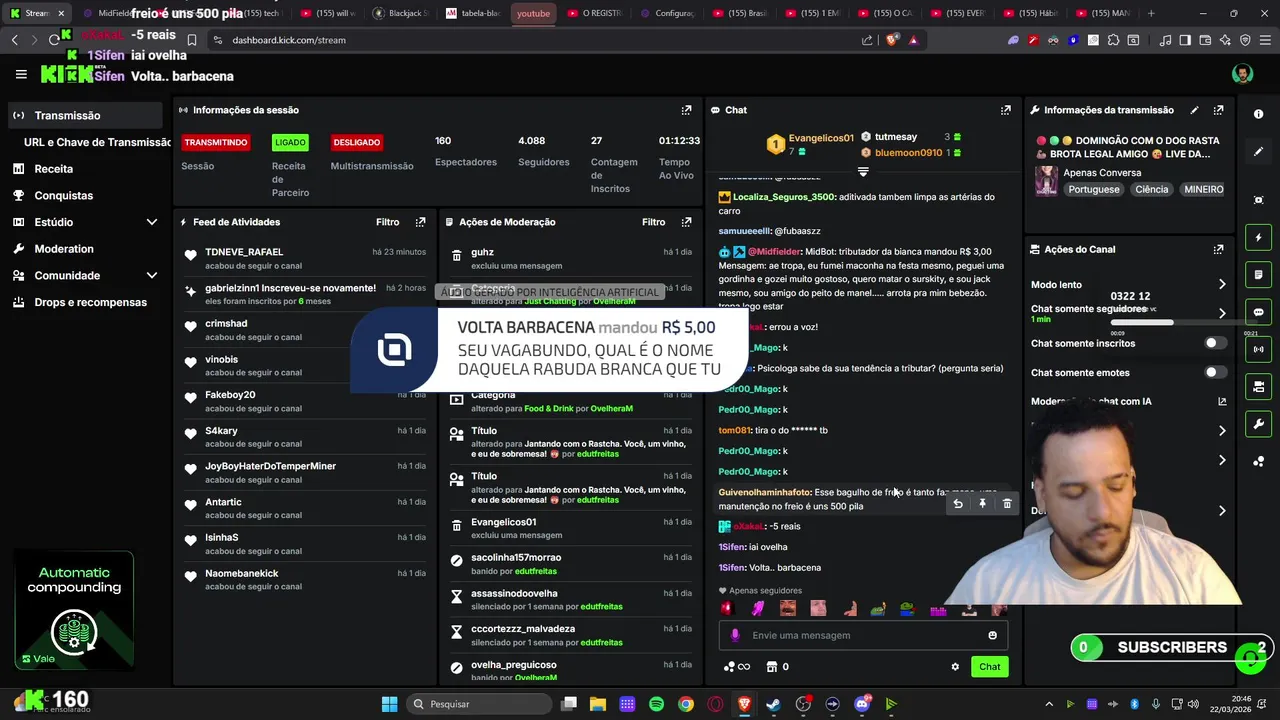Toggle Chat somente emotes
Screen dimensions: 1280x720
point(1215,372)
